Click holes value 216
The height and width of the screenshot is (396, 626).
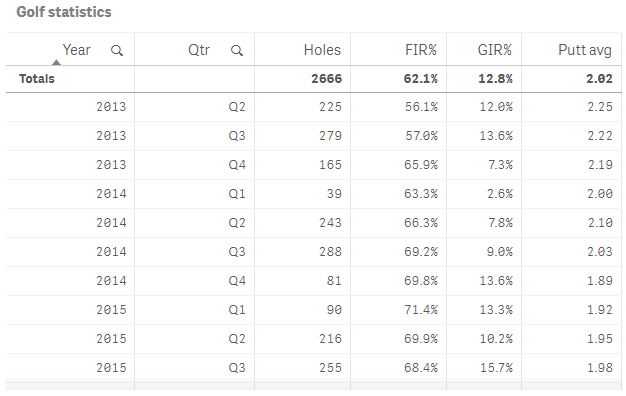[330, 339]
